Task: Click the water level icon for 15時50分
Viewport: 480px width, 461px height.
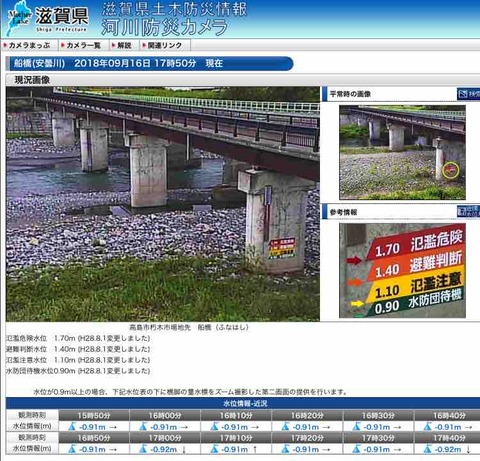Action: coord(72,426)
